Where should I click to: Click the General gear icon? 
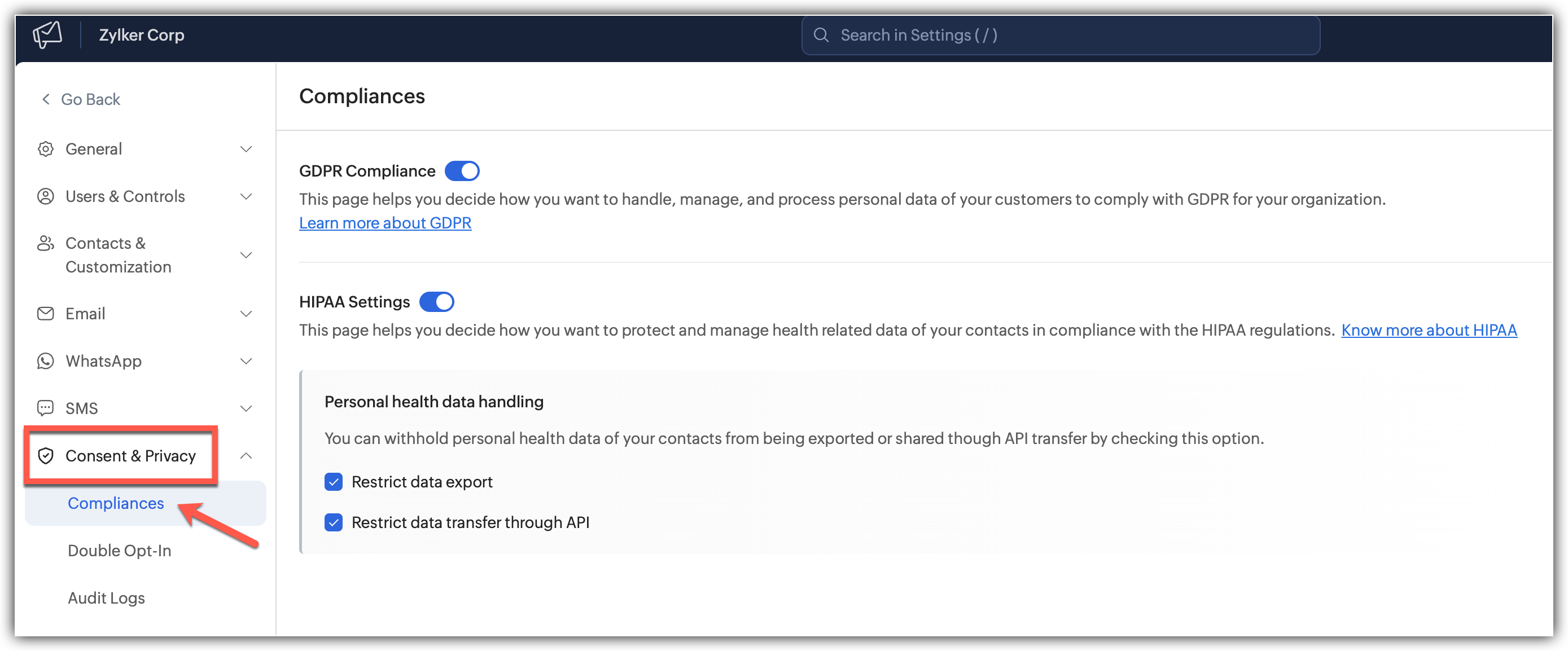(x=46, y=149)
